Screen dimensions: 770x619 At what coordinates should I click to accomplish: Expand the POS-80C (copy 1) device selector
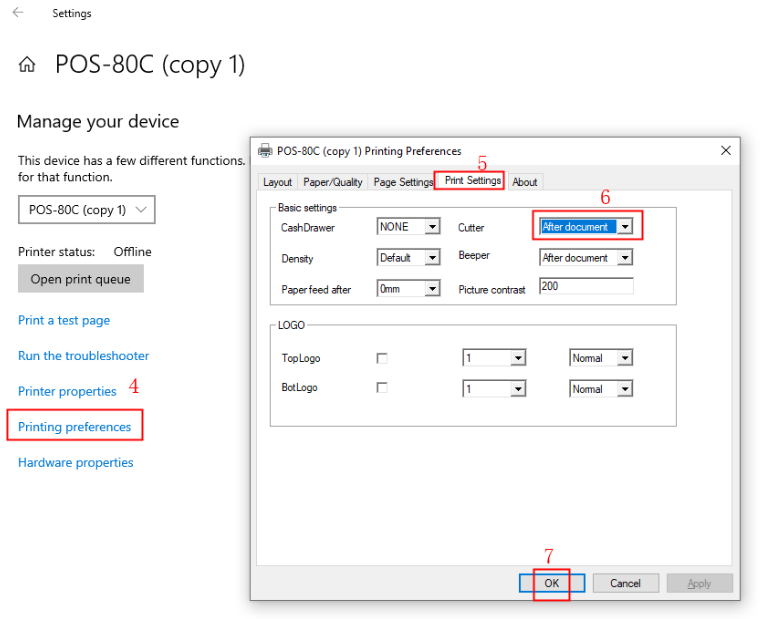87,210
